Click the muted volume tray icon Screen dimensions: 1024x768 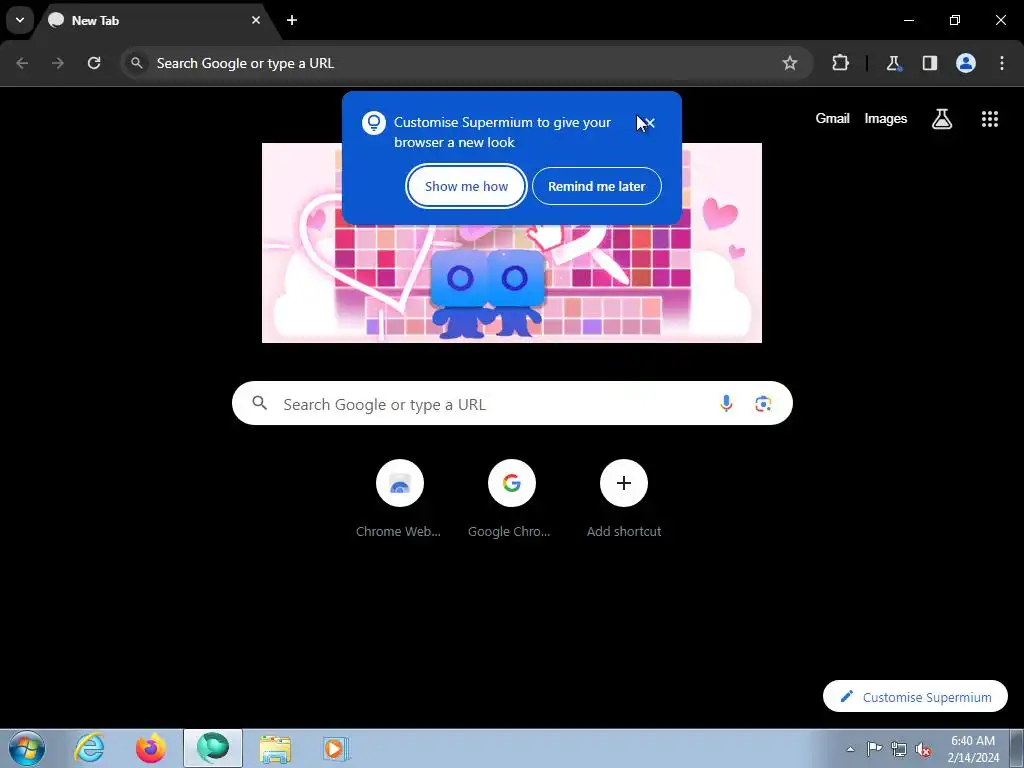coord(923,749)
